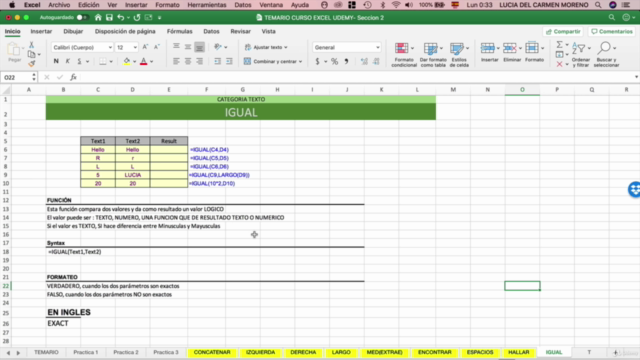Screen dimensions: 640x360
Task: Open Ordenar y filtrar
Action: pos(581,55)
